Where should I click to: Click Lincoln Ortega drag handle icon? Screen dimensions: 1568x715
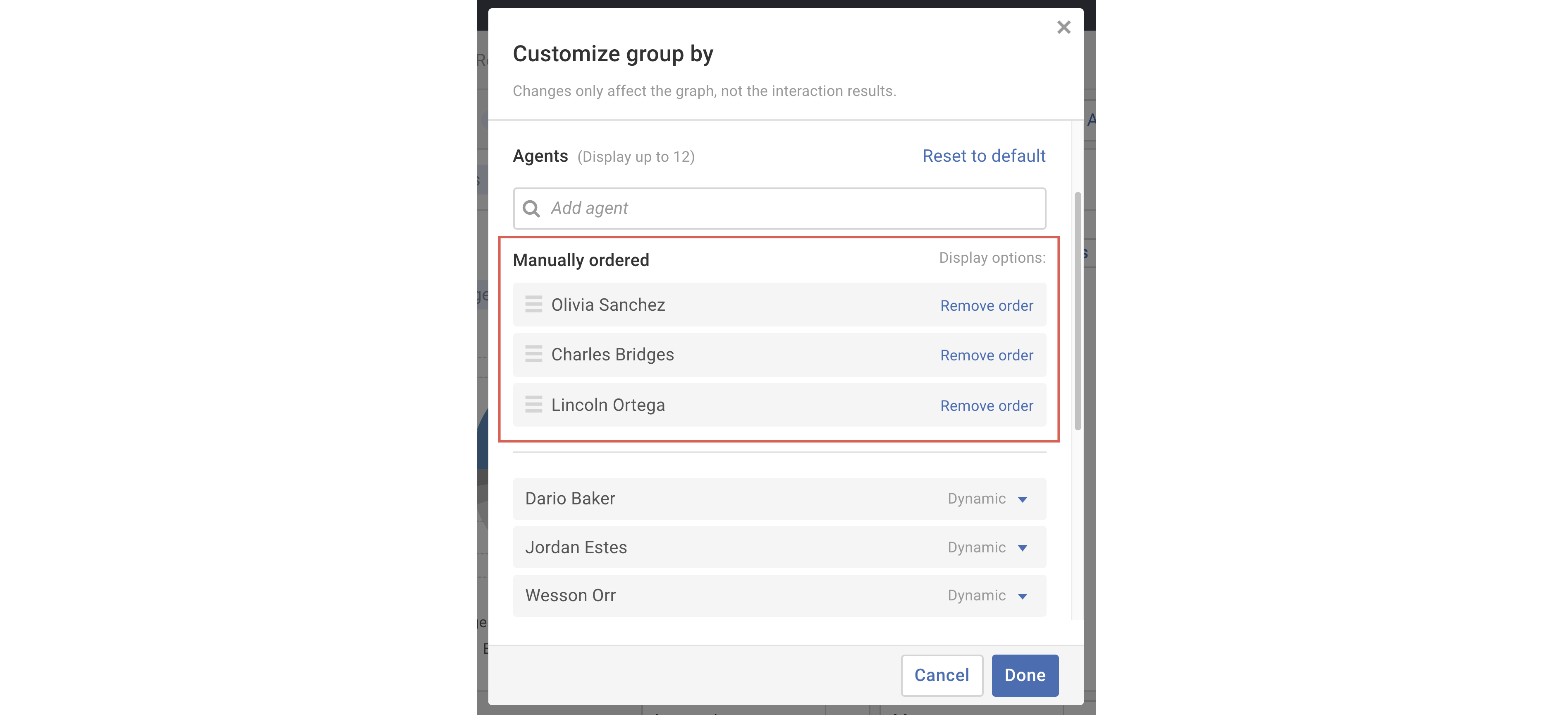point(533,404)
